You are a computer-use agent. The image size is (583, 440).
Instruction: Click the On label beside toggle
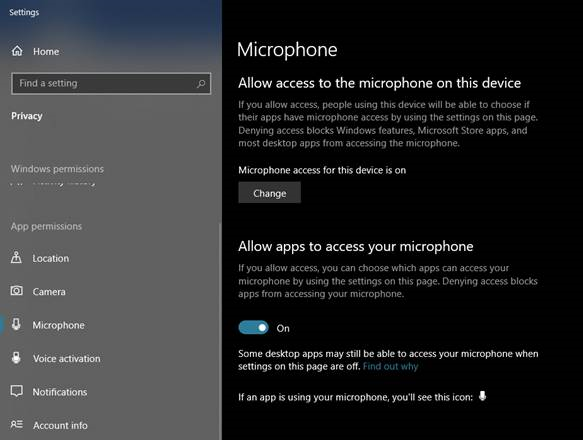[x=283, y=328]
